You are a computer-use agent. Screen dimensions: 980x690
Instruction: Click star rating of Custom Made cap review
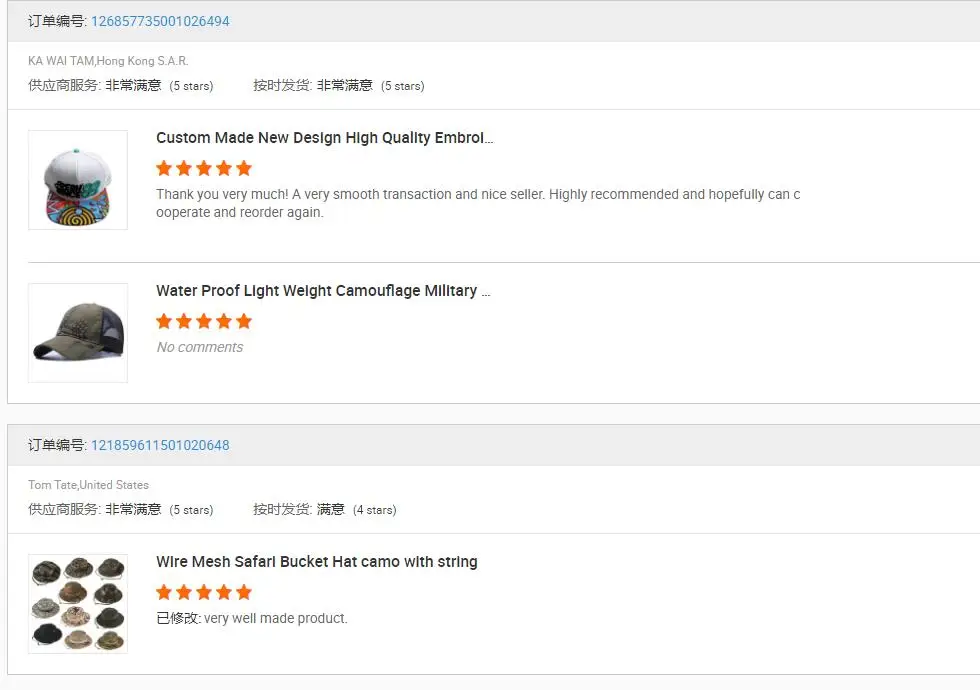204,168
